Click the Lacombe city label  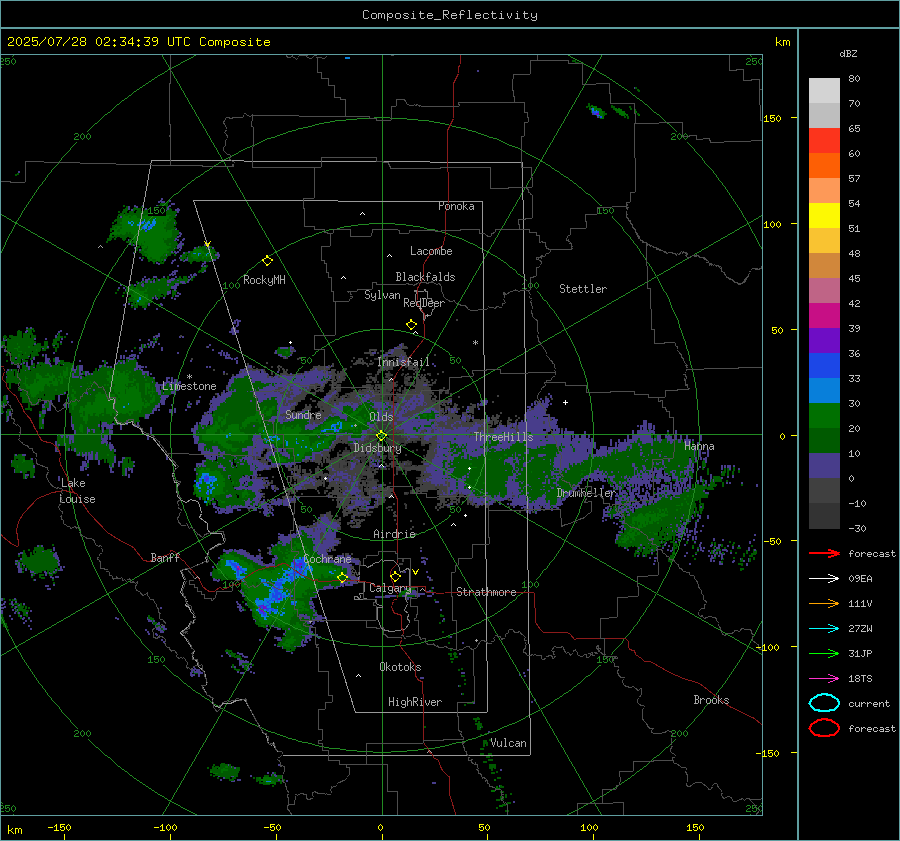click(x=431, y=251)
